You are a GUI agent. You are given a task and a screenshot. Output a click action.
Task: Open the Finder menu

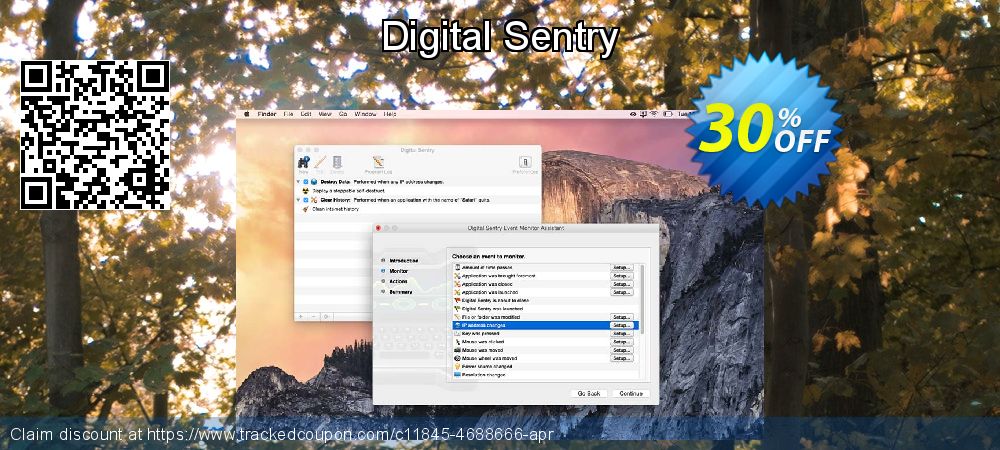point(267,114)
